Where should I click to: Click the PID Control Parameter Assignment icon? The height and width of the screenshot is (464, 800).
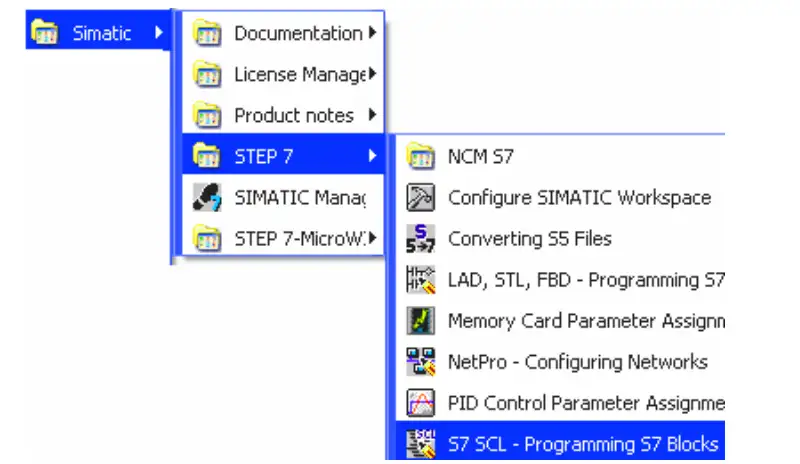(x=420, y=403)
